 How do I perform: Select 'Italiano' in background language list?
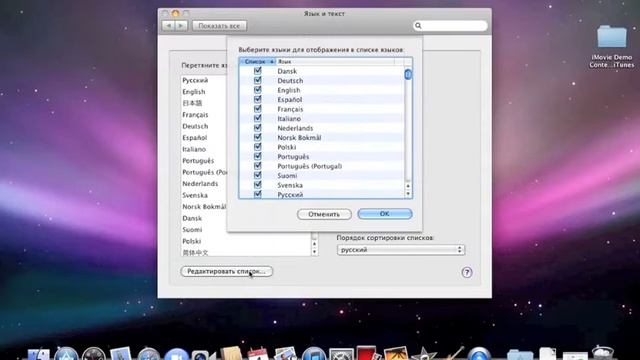[194, 149]
